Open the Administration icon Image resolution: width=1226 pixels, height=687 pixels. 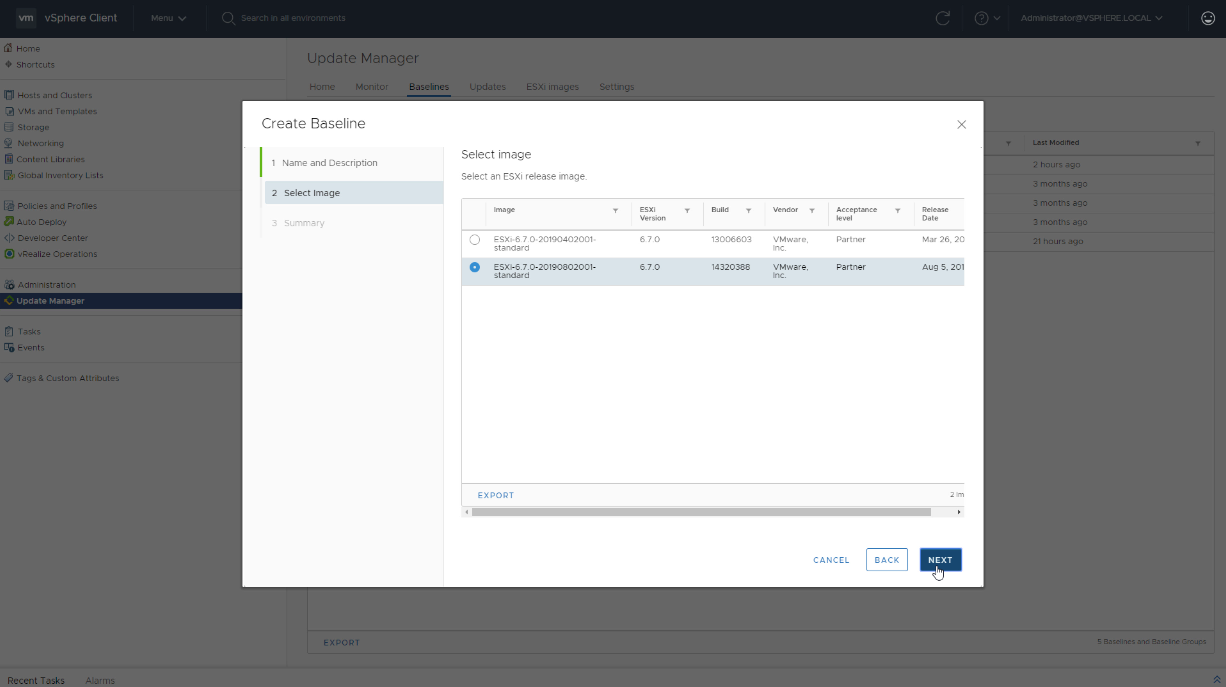[x=8, y=285]
